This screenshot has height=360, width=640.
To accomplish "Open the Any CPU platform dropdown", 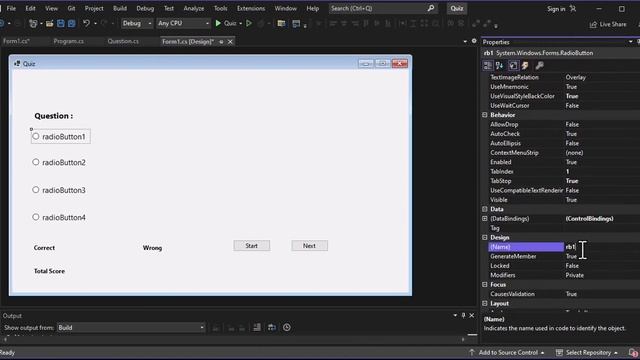I will 183,23.
